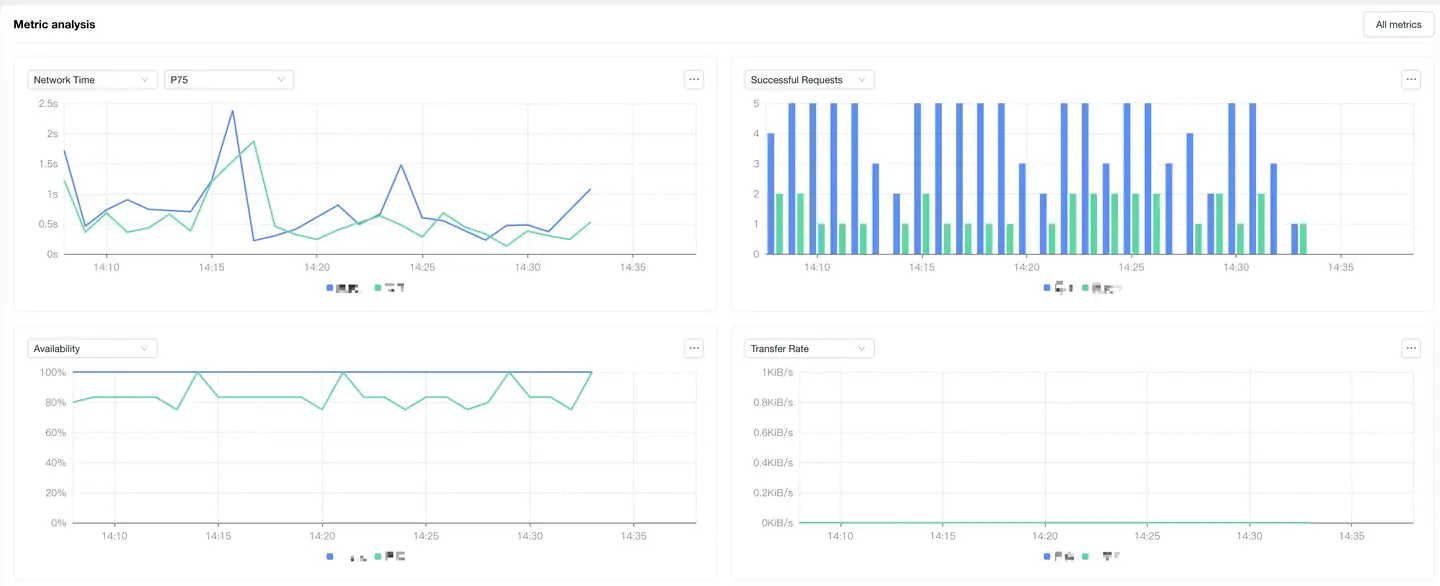Click green legend square under Availability chart

point(378,556)
